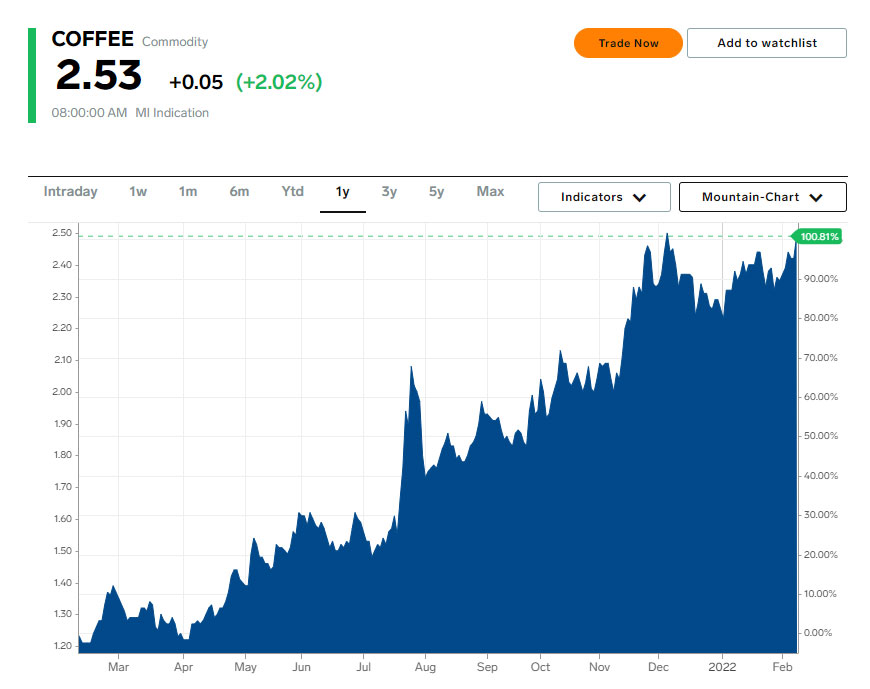Select the 1w time range
Image resolution: width=870 pixels, height=689 pixels.
[x=138, y=191]
